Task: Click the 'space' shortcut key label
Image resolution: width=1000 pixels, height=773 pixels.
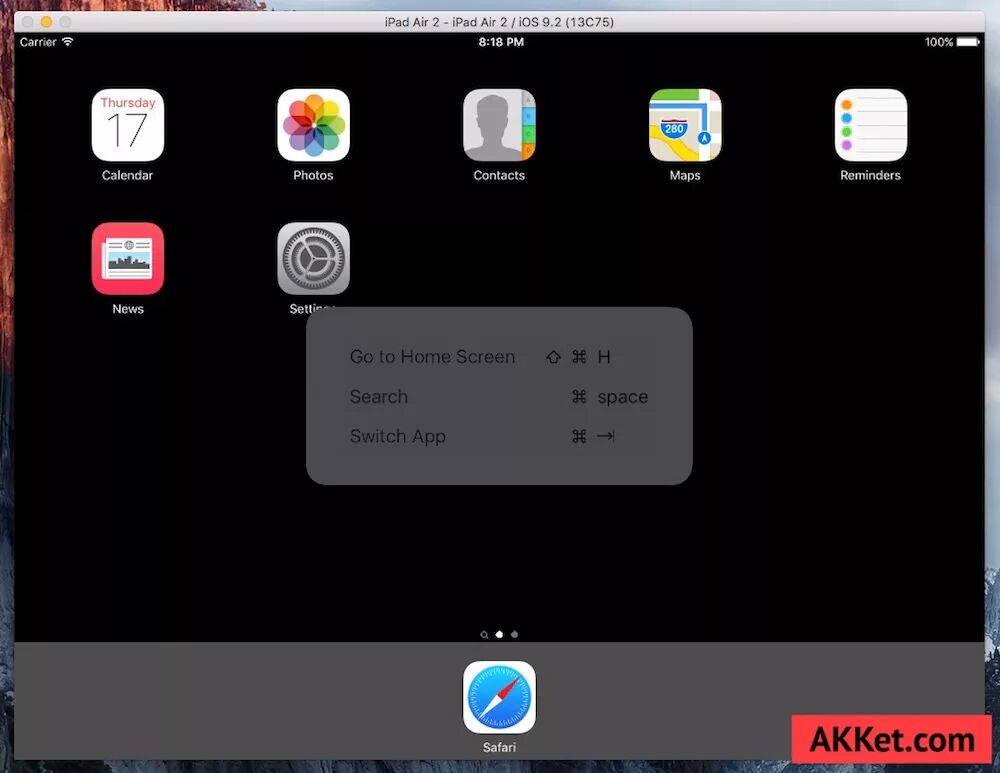Action: (x=622, y=397)
